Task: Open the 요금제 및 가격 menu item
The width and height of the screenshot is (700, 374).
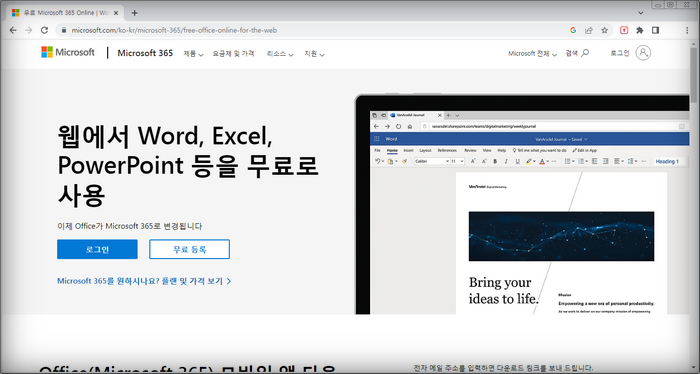Action: click(x=233, y=54)
